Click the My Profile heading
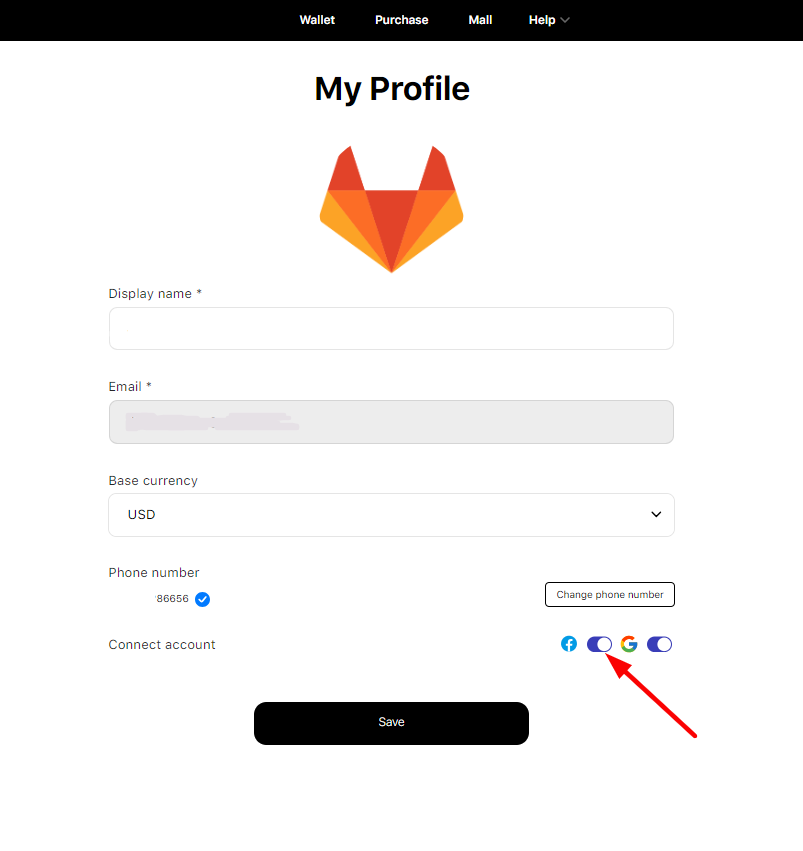 [392, 89]
